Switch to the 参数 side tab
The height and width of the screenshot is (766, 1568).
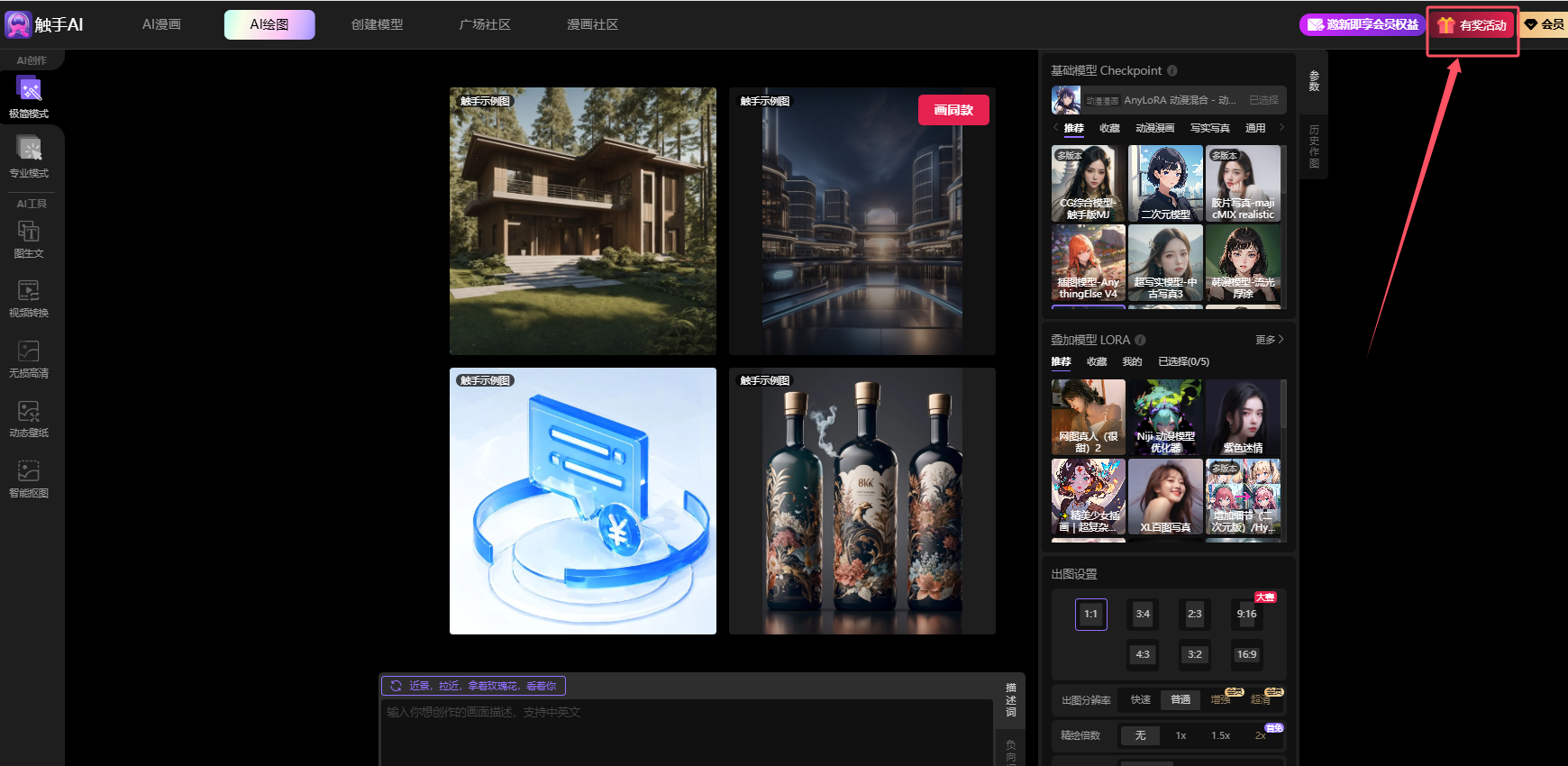(1314, 81)
